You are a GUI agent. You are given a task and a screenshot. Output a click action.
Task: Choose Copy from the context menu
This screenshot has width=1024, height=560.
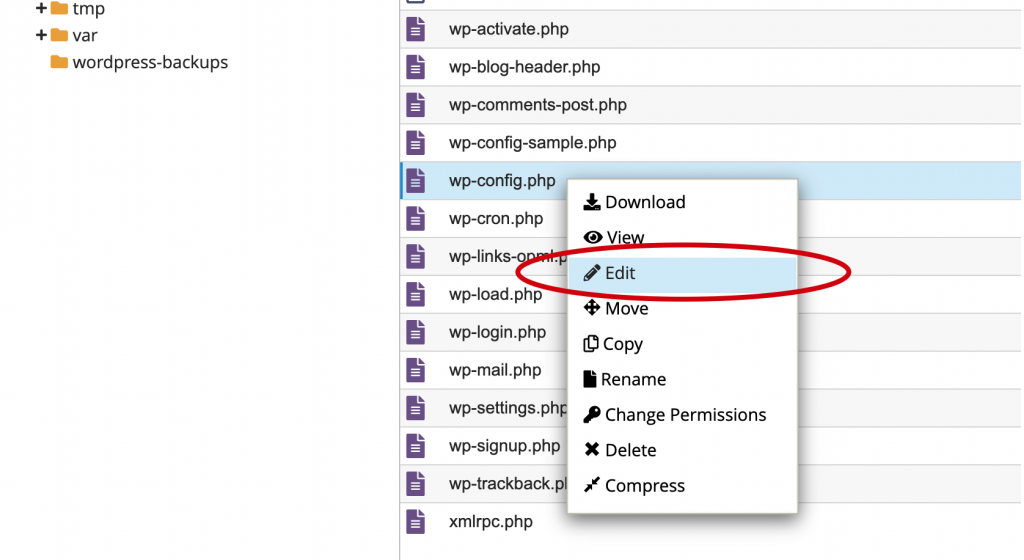(682, 343)
